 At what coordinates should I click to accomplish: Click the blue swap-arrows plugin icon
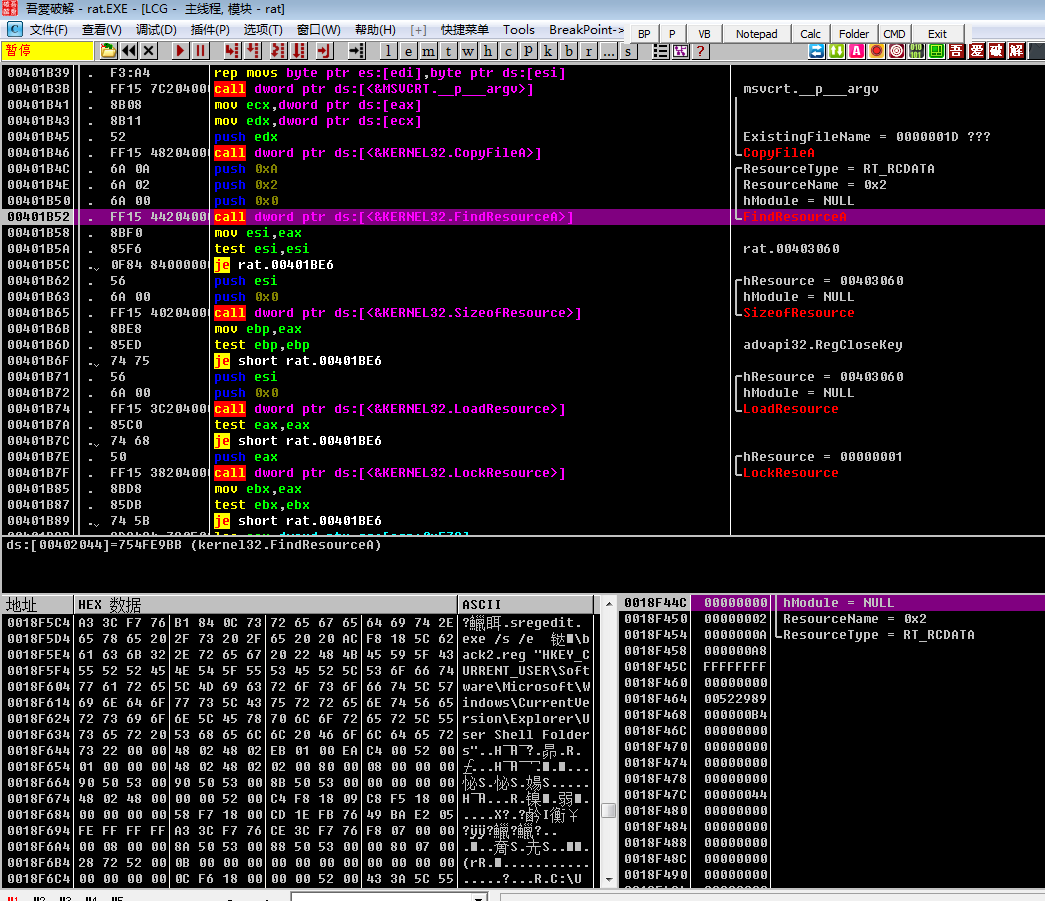coord(816,51)
